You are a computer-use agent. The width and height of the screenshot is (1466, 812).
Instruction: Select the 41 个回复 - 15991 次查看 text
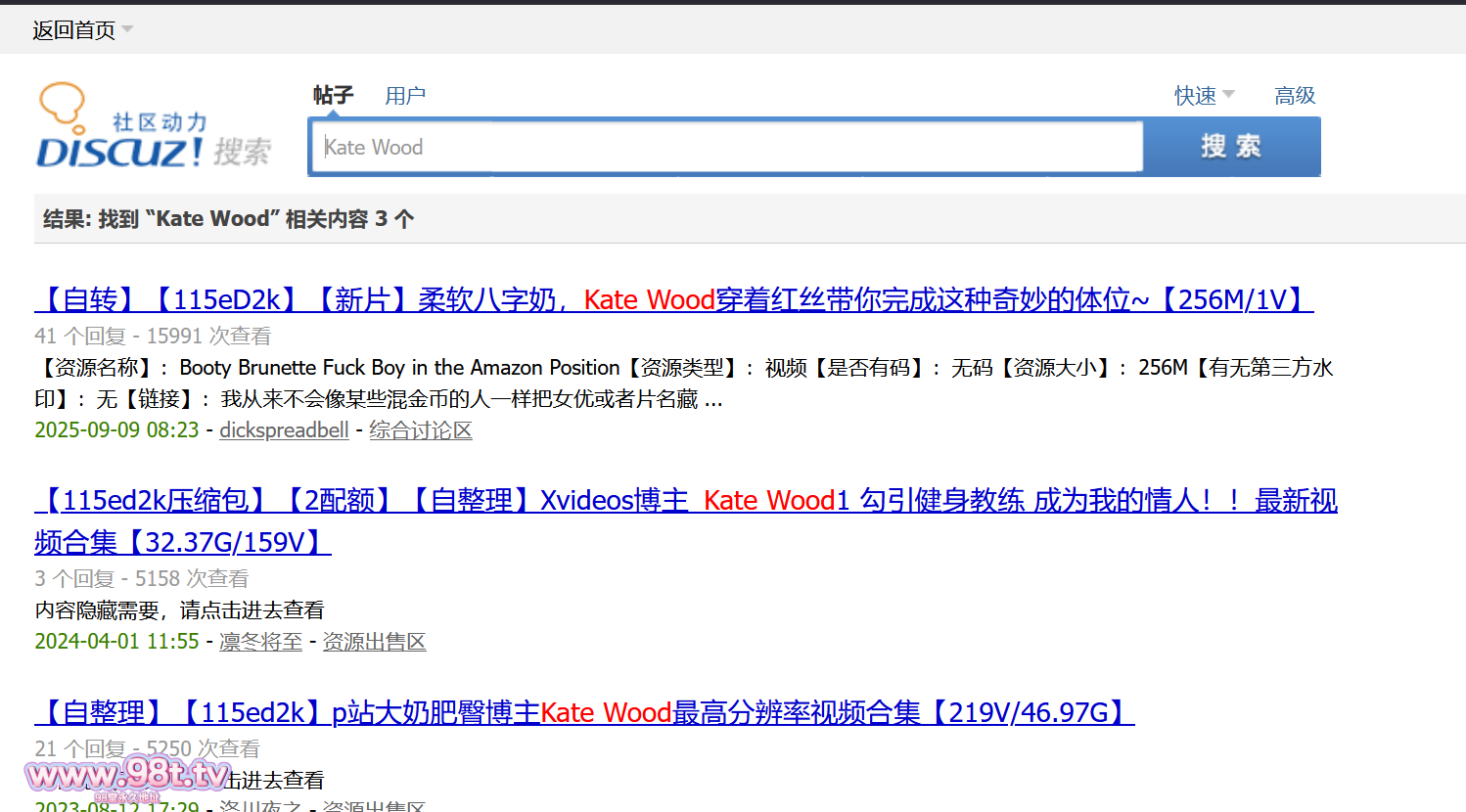pyautogui.click(x=153, y=336)
